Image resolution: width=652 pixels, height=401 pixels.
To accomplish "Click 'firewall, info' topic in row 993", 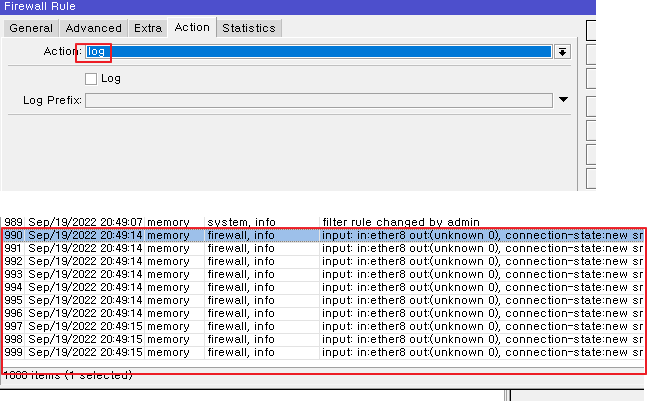I will pos(241,275).
